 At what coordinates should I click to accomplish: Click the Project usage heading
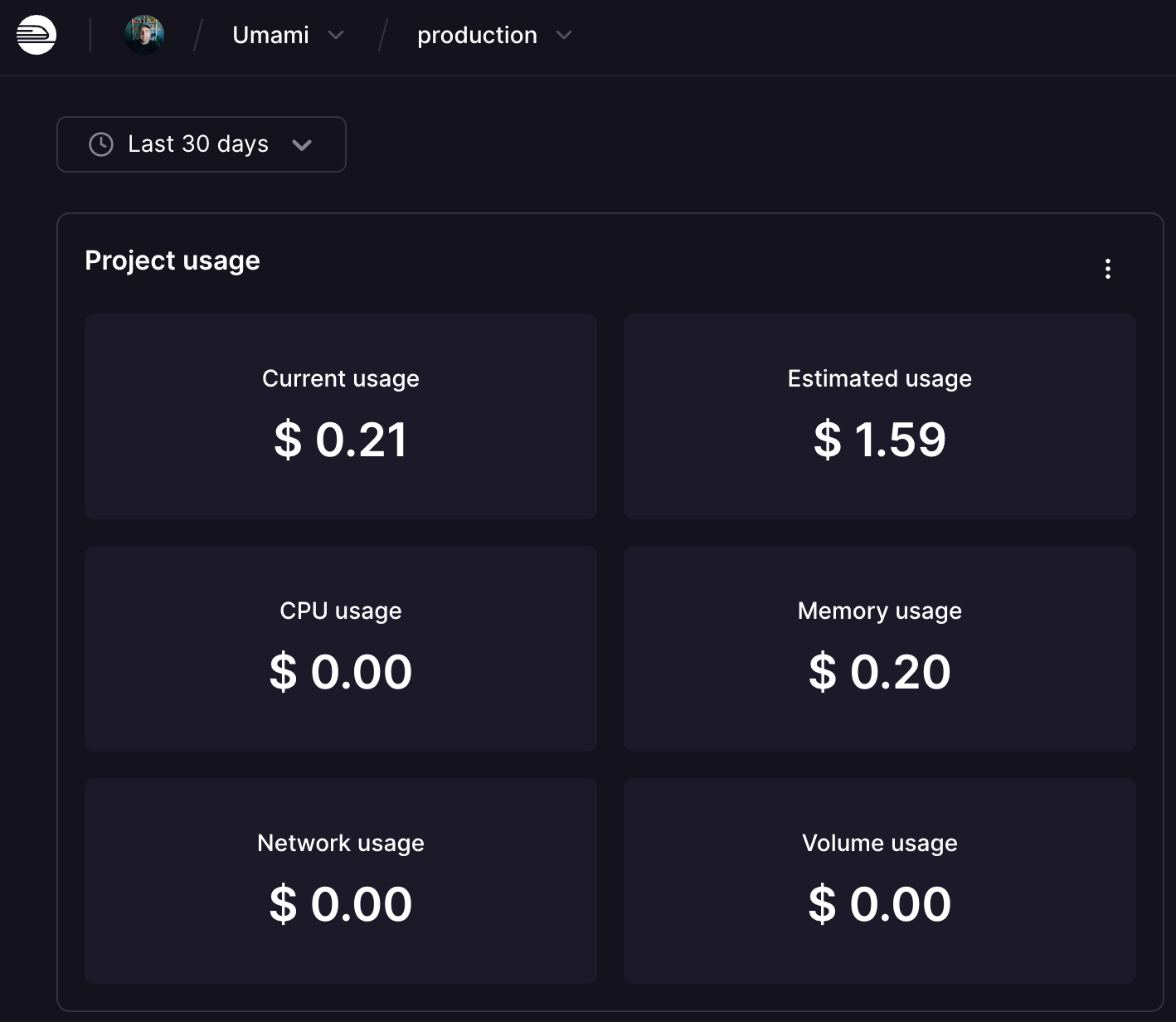[173, 260]
